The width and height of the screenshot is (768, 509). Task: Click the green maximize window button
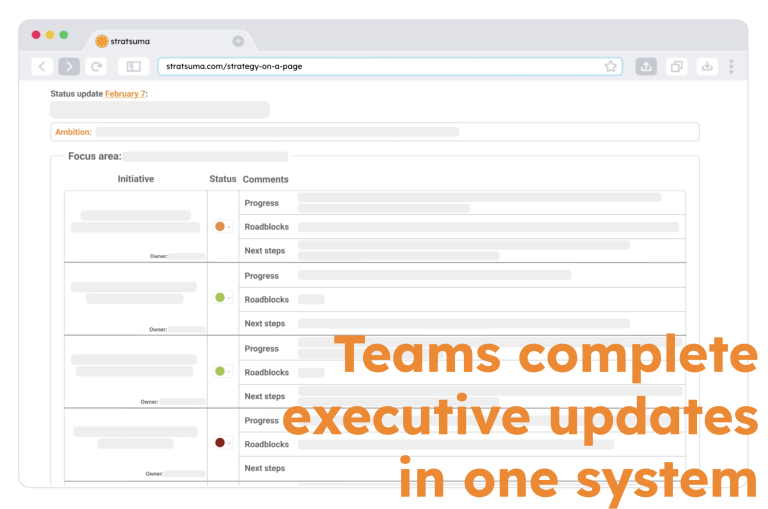click(64, 34)
